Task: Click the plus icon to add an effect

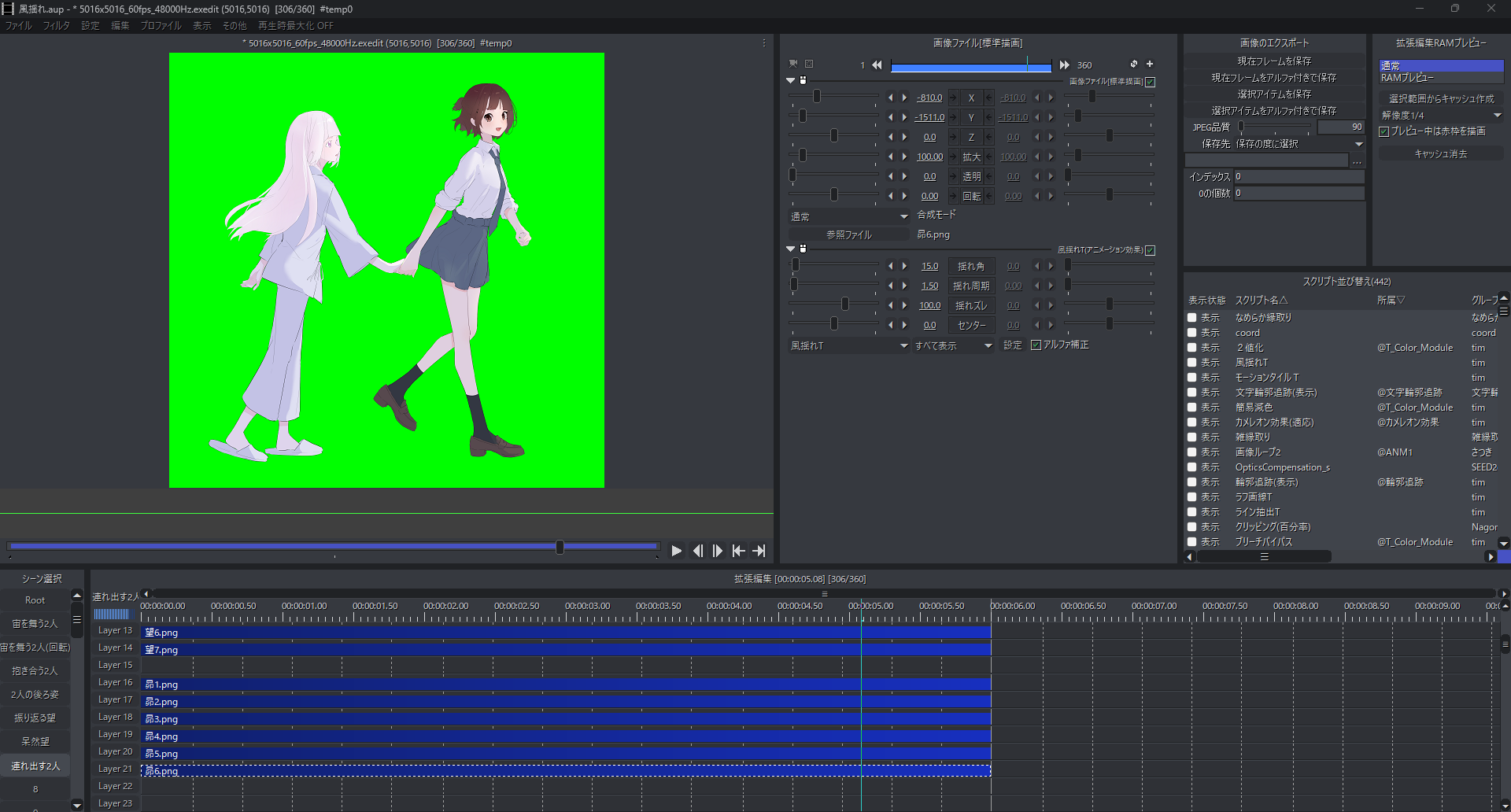Action: coord(1150,64)
